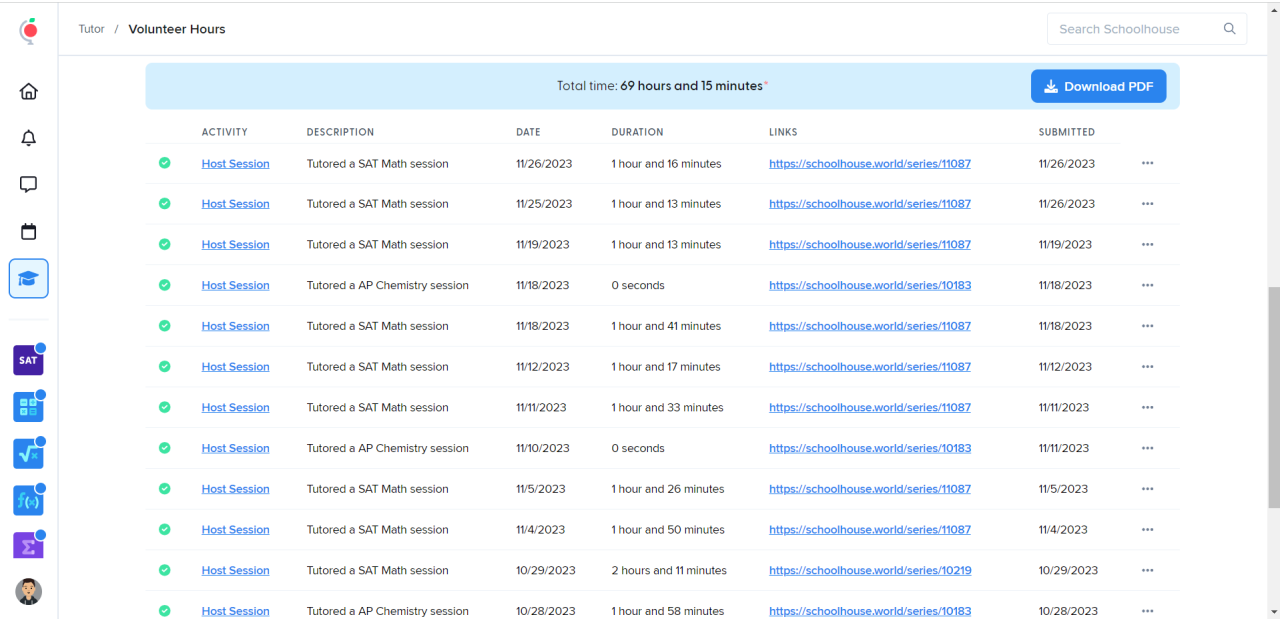Open more options for 11/25/2023 session

1147,203
